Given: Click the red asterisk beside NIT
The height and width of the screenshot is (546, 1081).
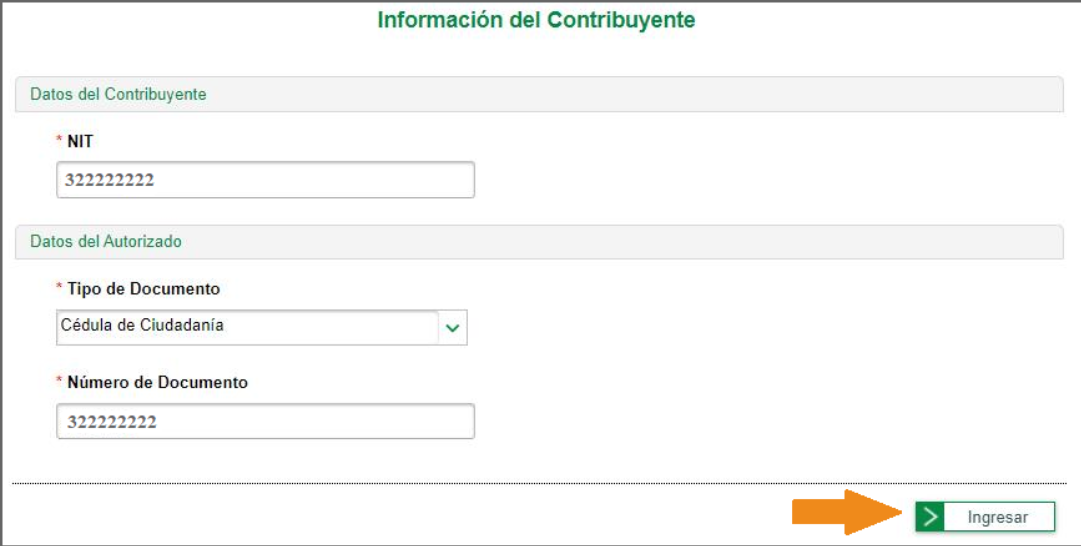Looking at the screenshot, I should 59,142.
